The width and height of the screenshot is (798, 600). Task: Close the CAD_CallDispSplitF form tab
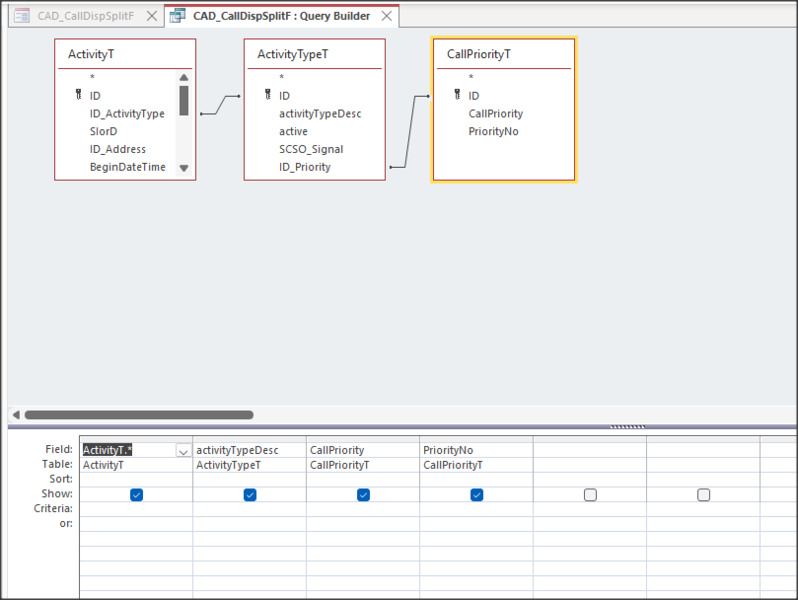(x=152, y=16)
